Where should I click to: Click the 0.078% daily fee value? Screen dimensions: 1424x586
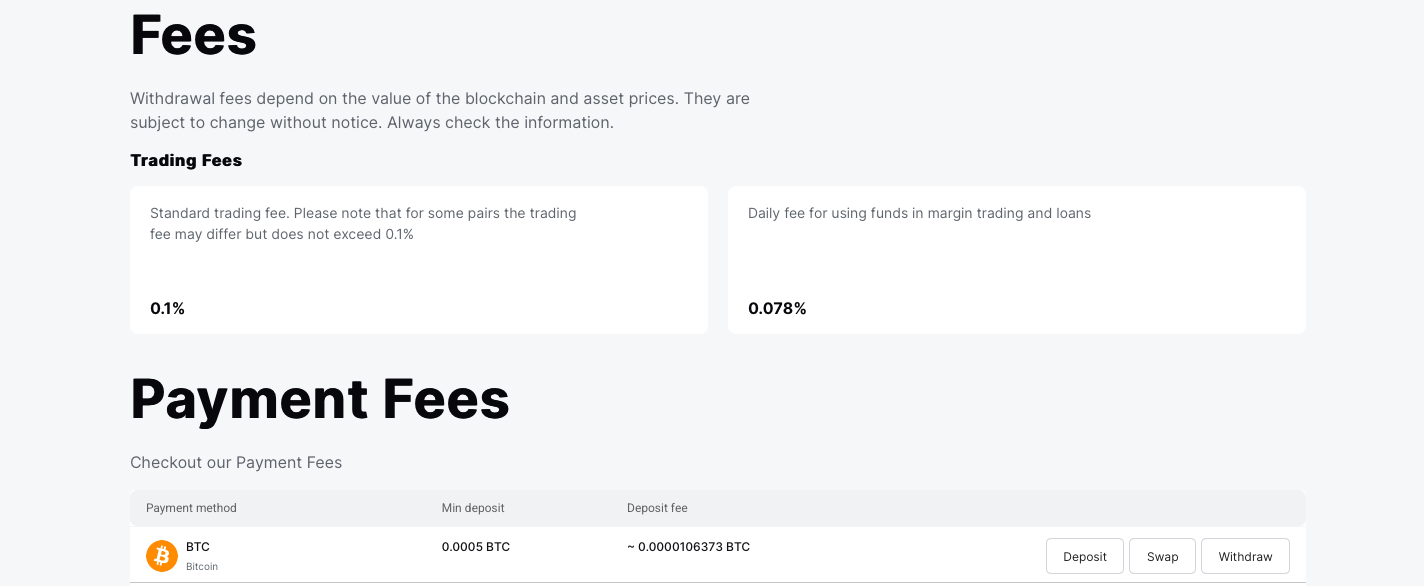(777, 308)
